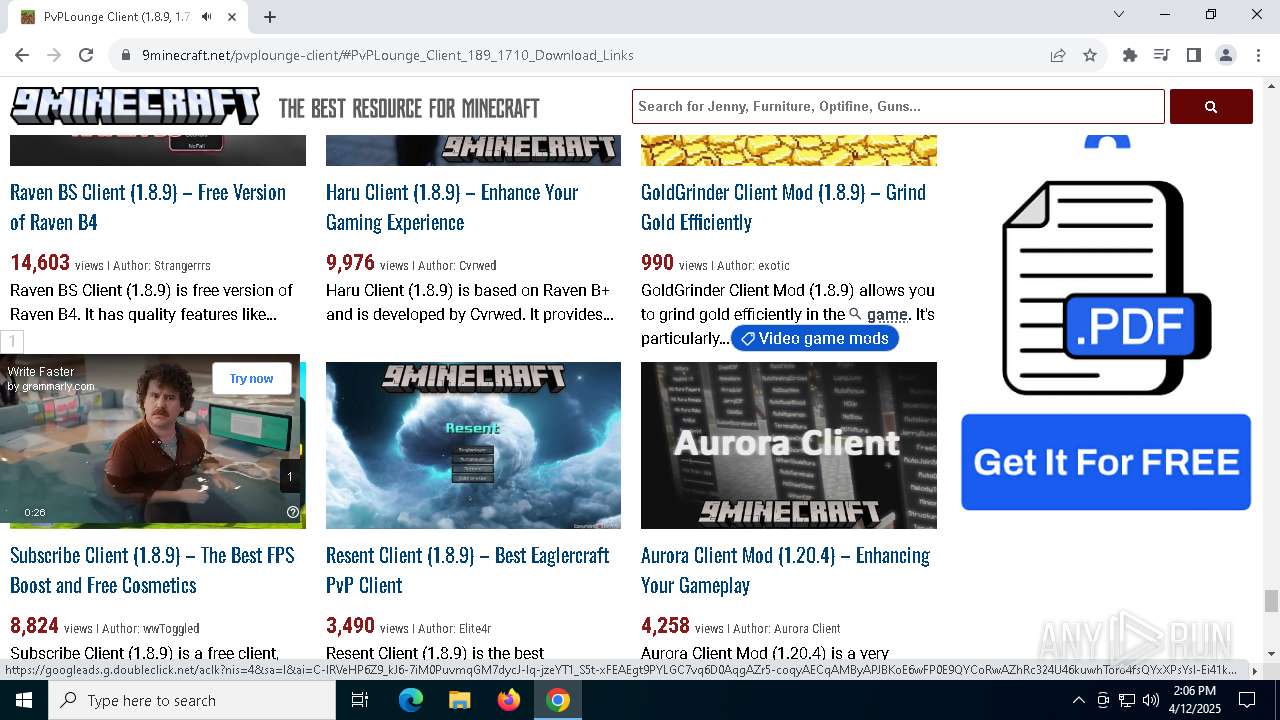The height and width of the screenshot is (720, 1280).
Task: Open GoldGrinder Client Mod article
Action: pyautogui.click(x=783, y=207)
